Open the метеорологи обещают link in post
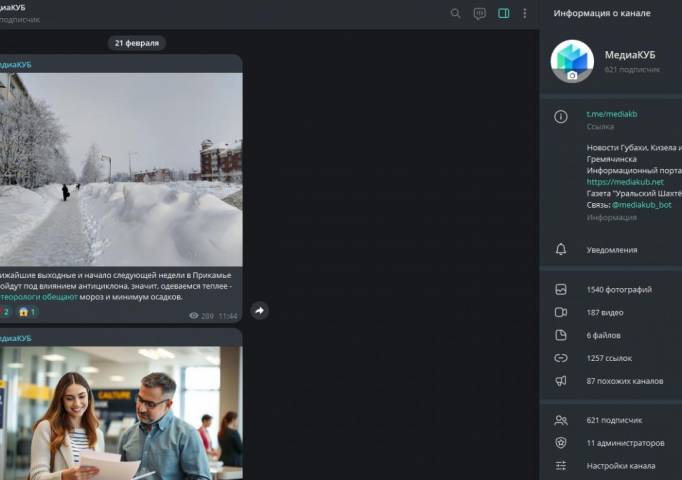This screenshot has height=480, width=682. click(x=39, y=297)
